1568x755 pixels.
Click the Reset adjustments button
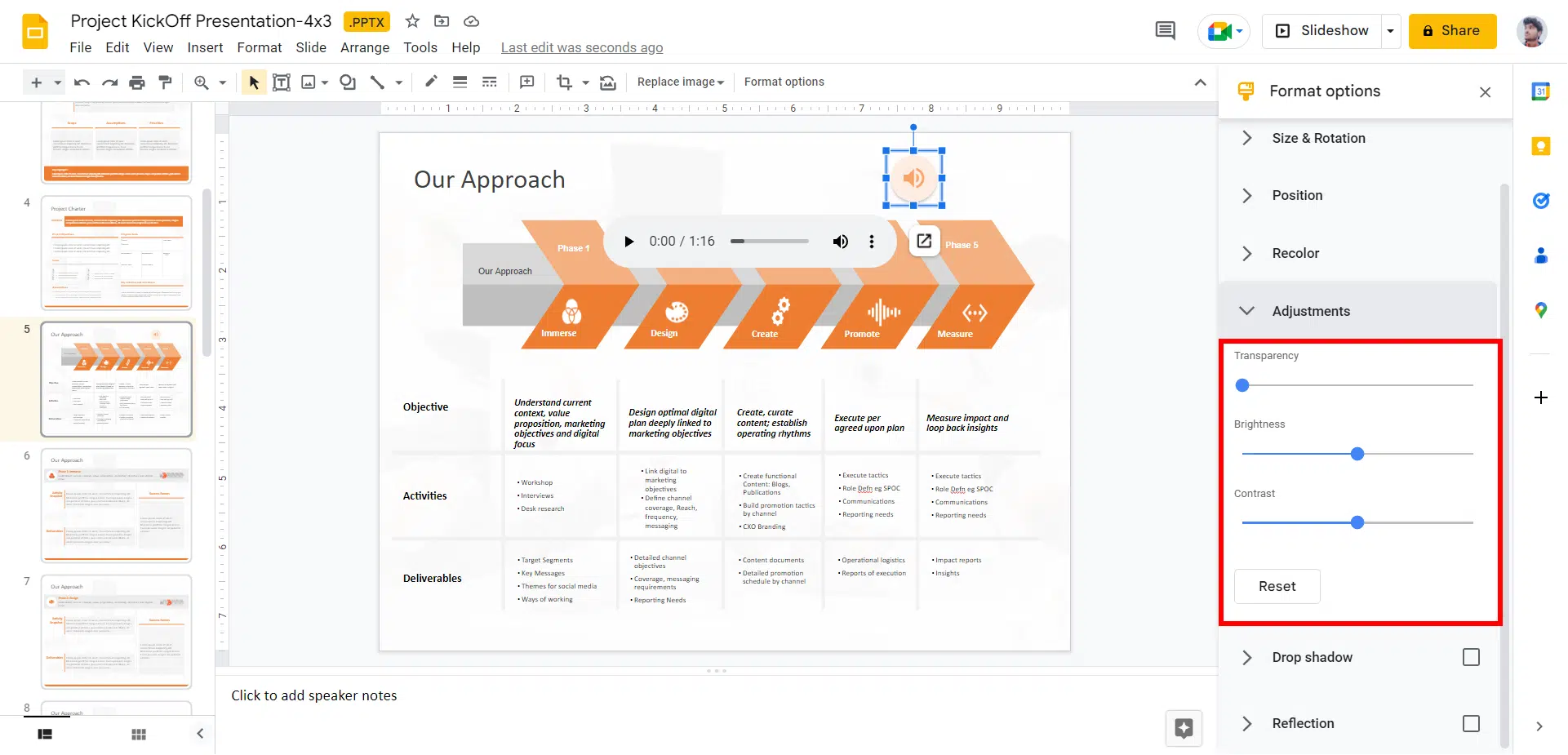(1277, 587)
